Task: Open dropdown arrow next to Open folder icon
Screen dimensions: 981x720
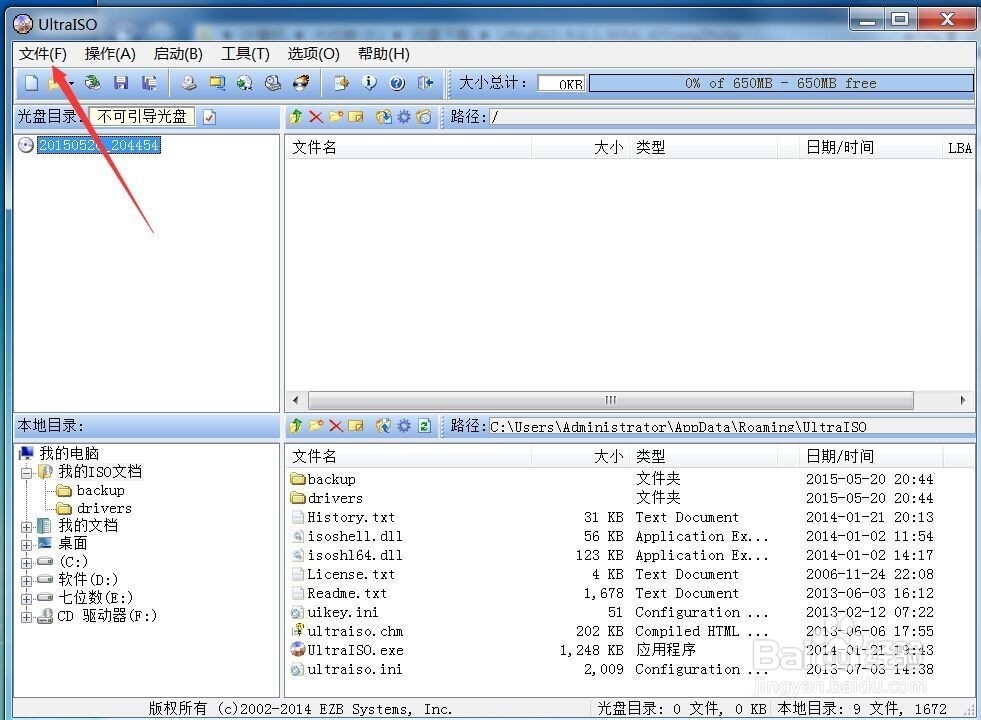Action: click(71, 83)
